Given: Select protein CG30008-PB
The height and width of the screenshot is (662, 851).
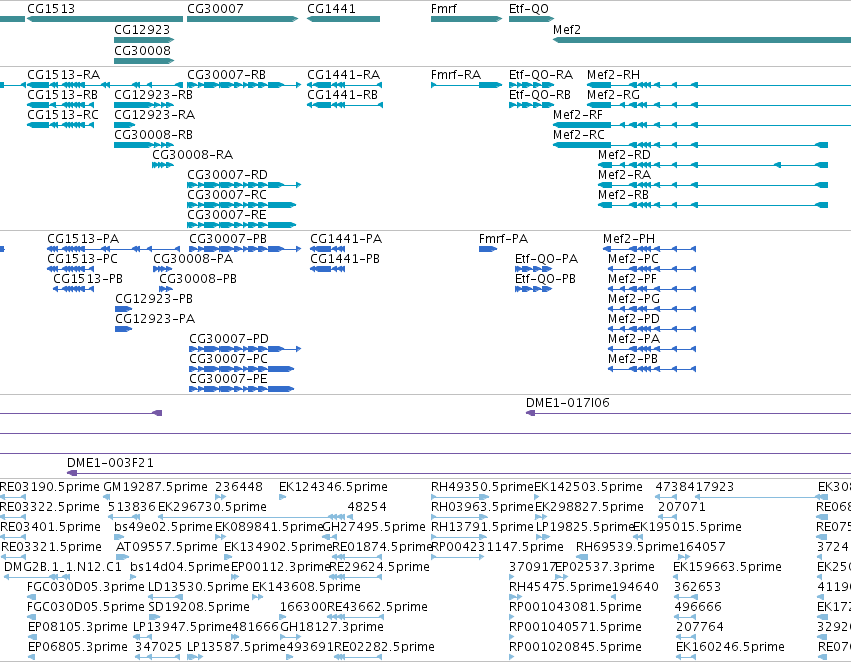Looking at the screenshot, I should pyautogui.click(x=198, y=279).
